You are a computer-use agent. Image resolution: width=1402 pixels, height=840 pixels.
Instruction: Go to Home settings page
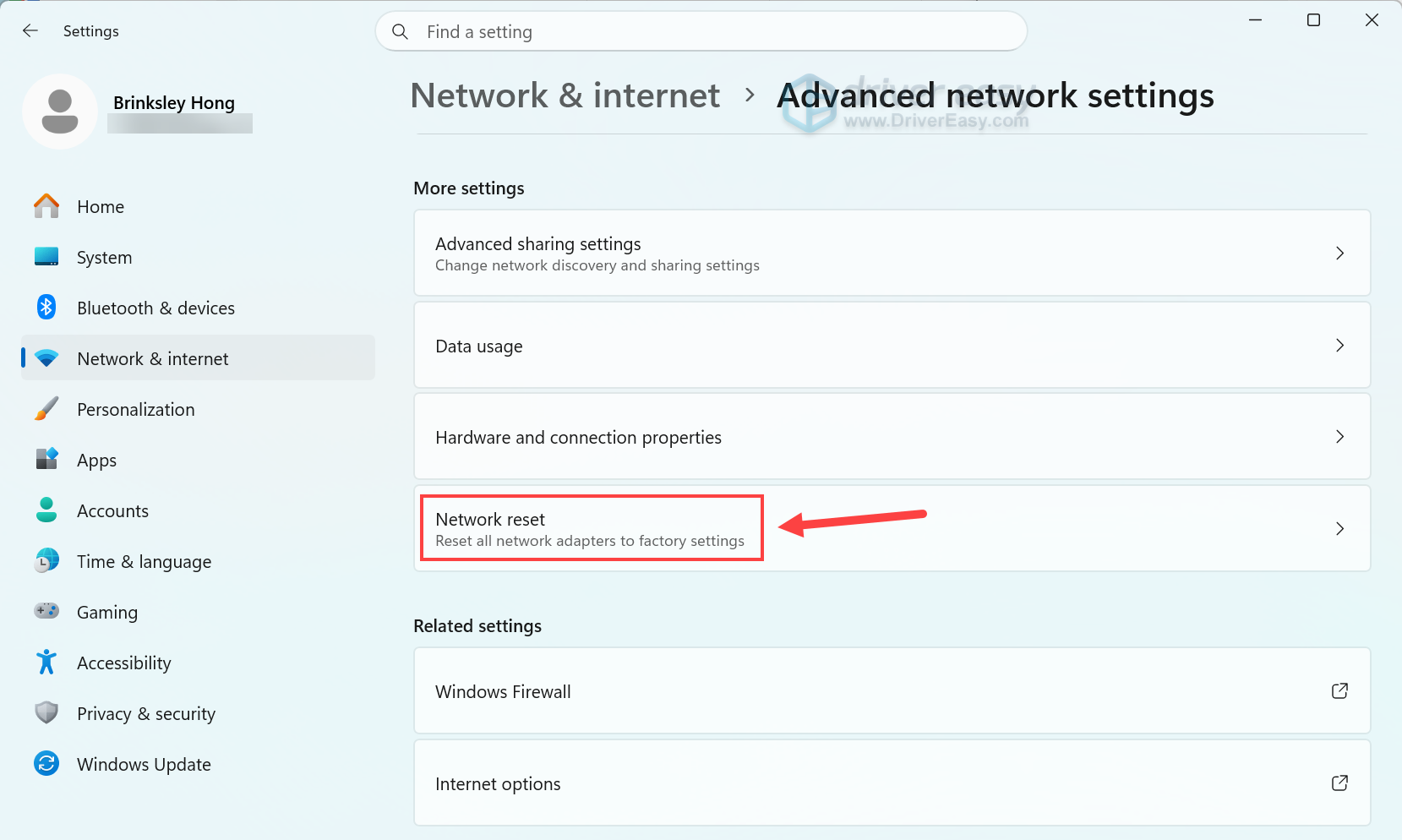(x=198, y=206)
